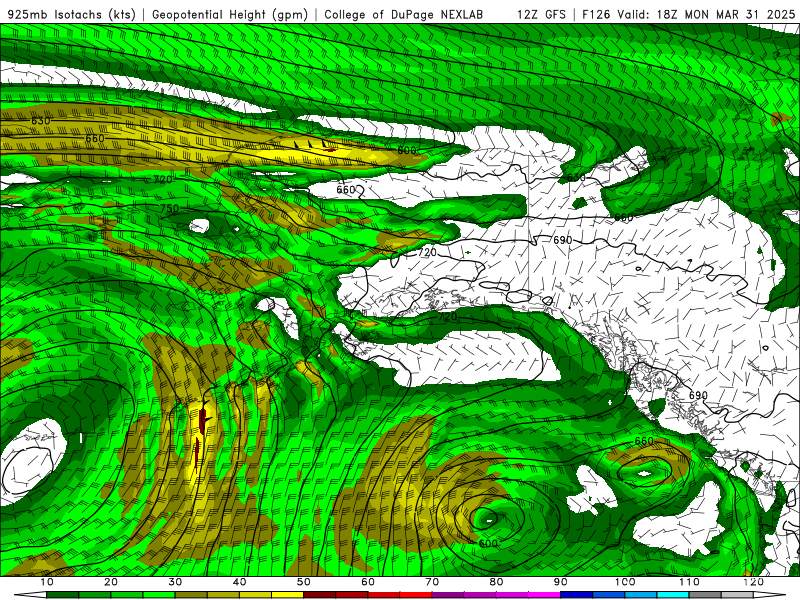Image resolution: width=800 pixels, height=600 pixels.
Task: Click the magenta swatch left of 90
Action: click(544, 595)
